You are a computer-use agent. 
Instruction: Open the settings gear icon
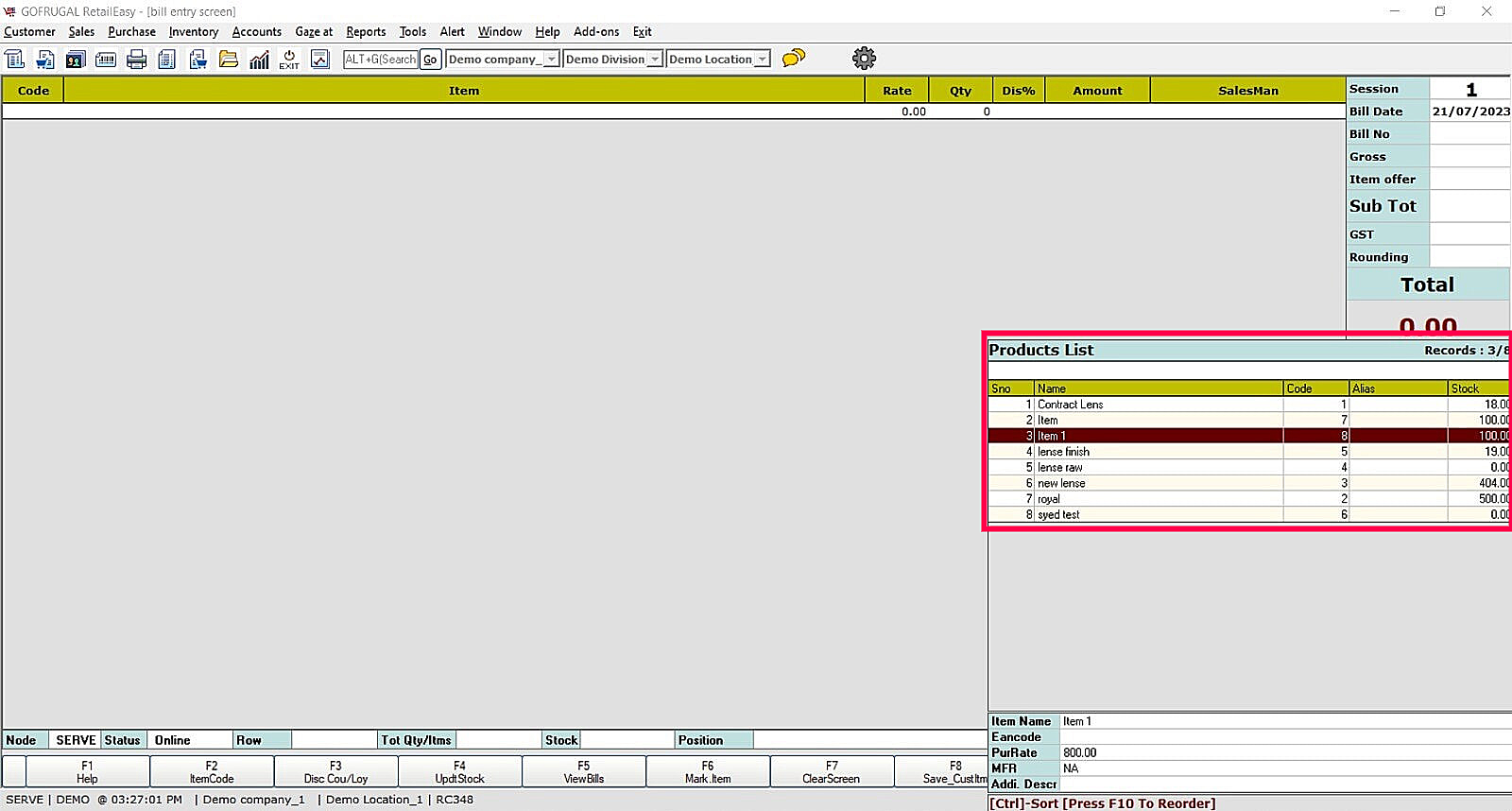point(864,59)
